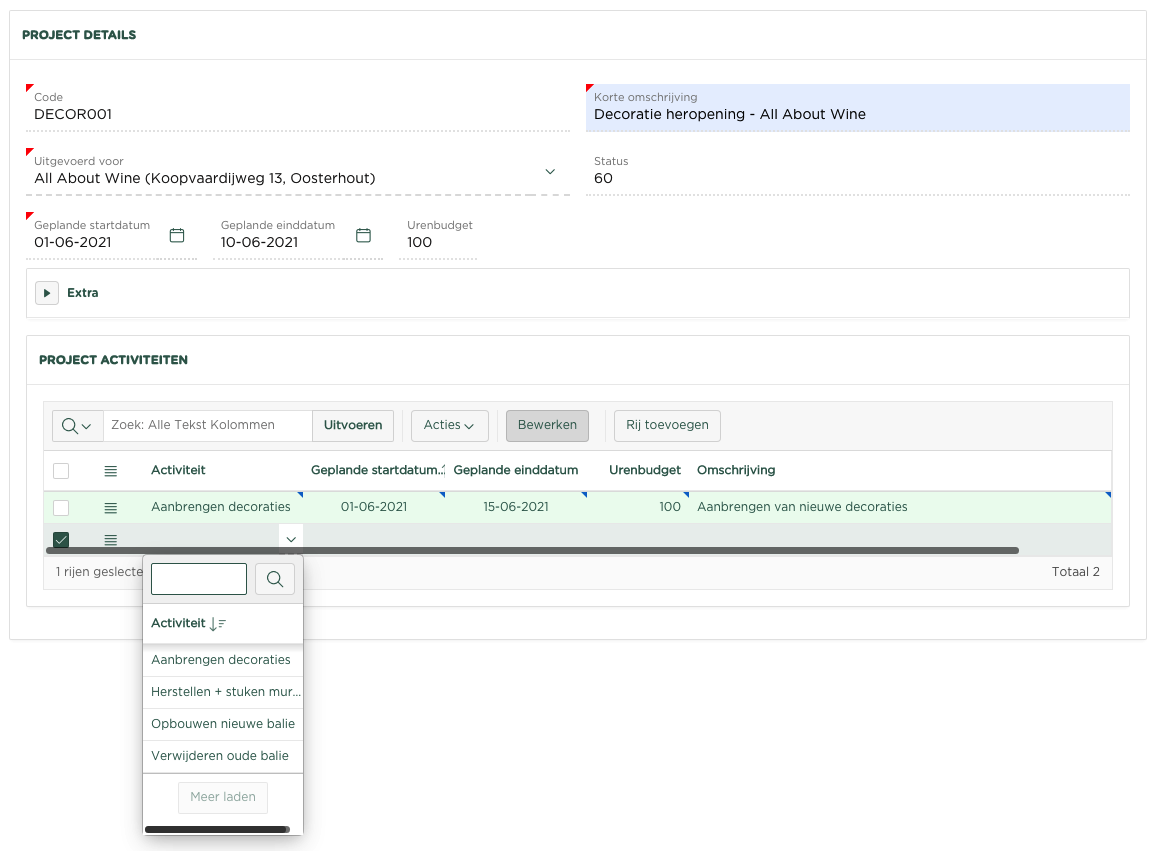Open the Uitgevoerd voor dropdown

click(x=549, y=172)
